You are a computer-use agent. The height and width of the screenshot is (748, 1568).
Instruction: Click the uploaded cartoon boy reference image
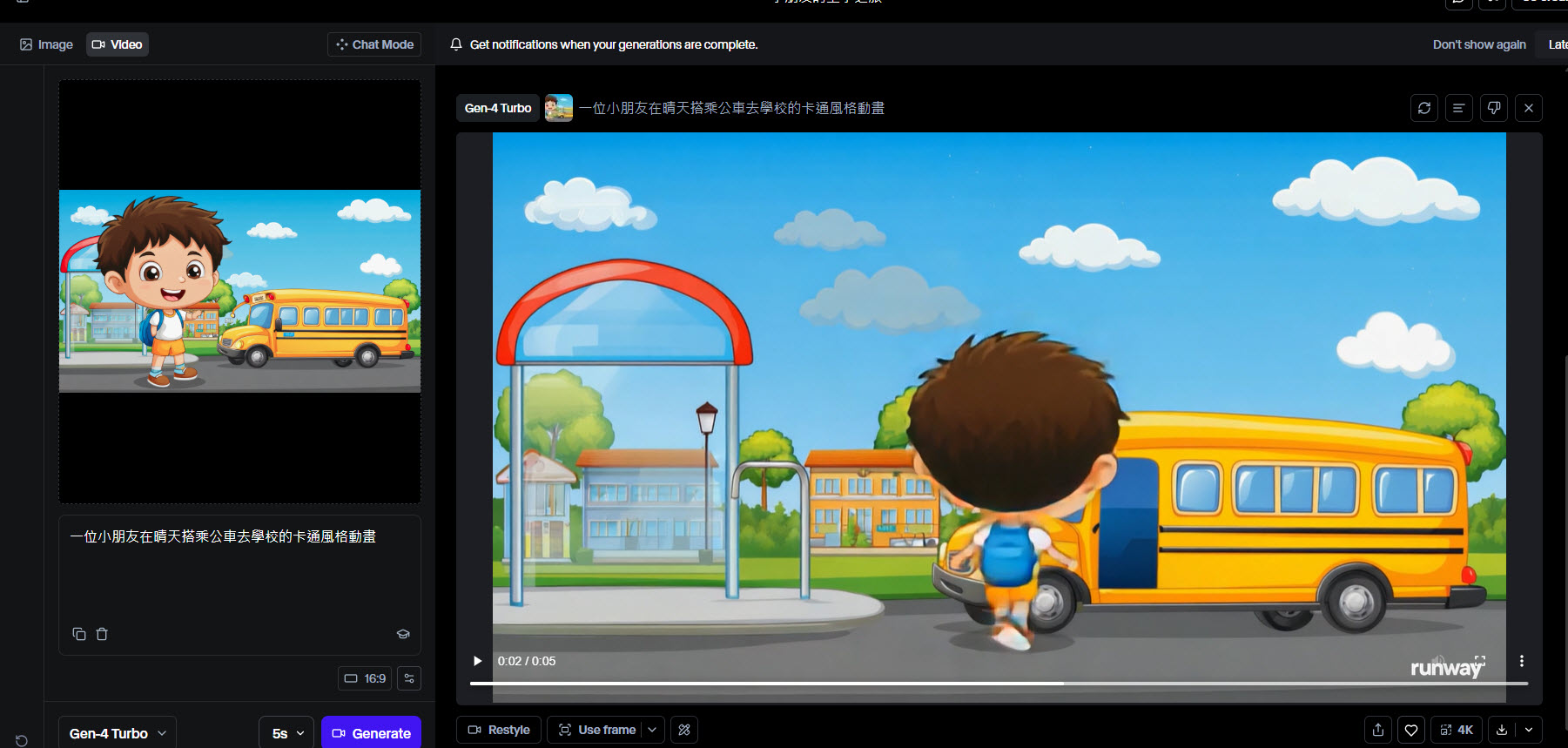click(x=239, y=291)
